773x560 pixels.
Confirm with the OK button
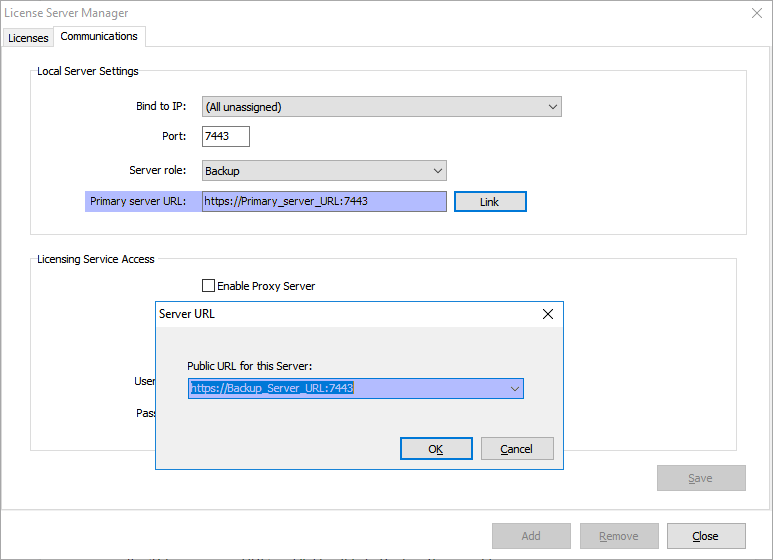[x=436, y=449]
